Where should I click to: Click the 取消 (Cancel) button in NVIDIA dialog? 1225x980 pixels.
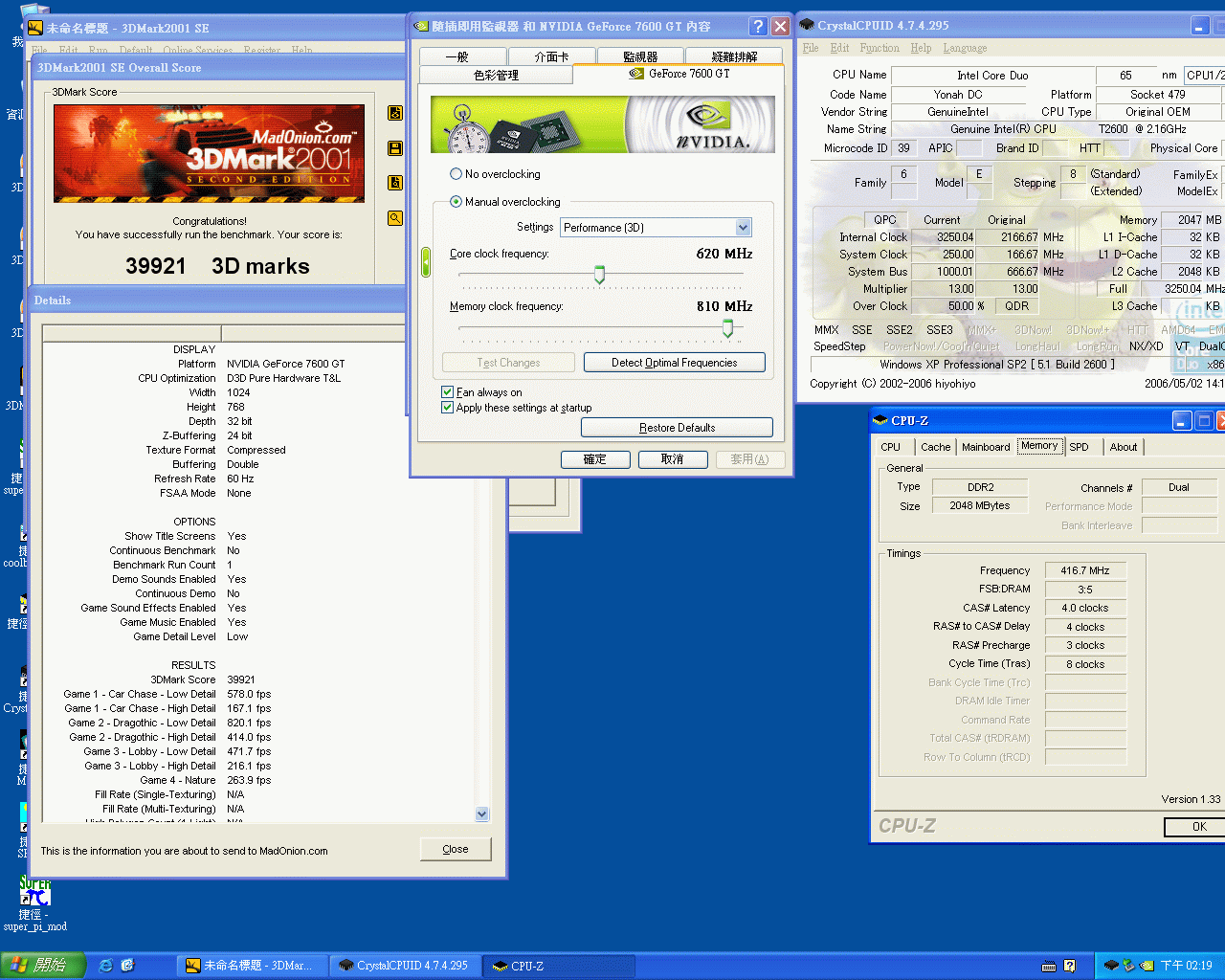pyautogui.click(x=673, y=459)
